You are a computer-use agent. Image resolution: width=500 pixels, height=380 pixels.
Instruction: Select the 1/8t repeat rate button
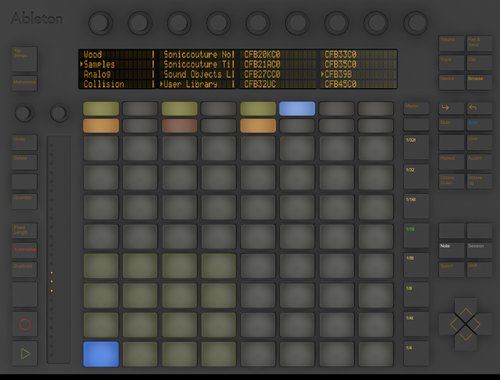416,266
